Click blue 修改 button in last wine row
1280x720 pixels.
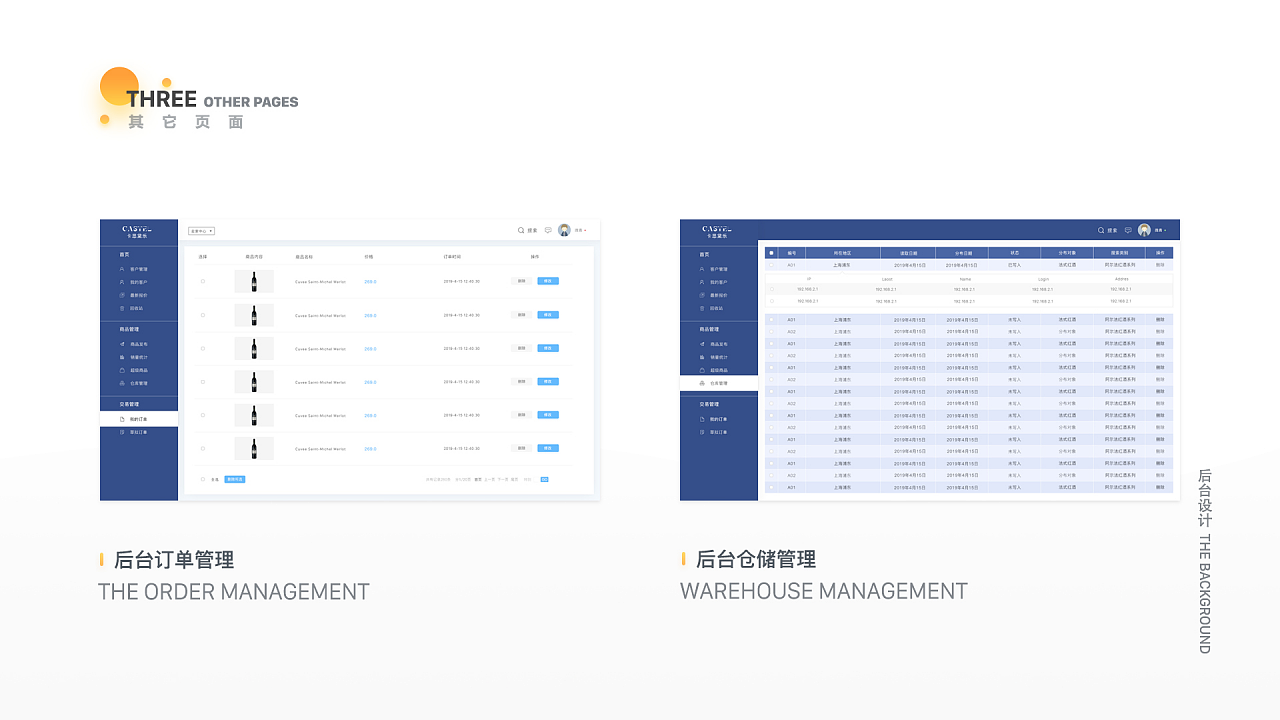548,448
